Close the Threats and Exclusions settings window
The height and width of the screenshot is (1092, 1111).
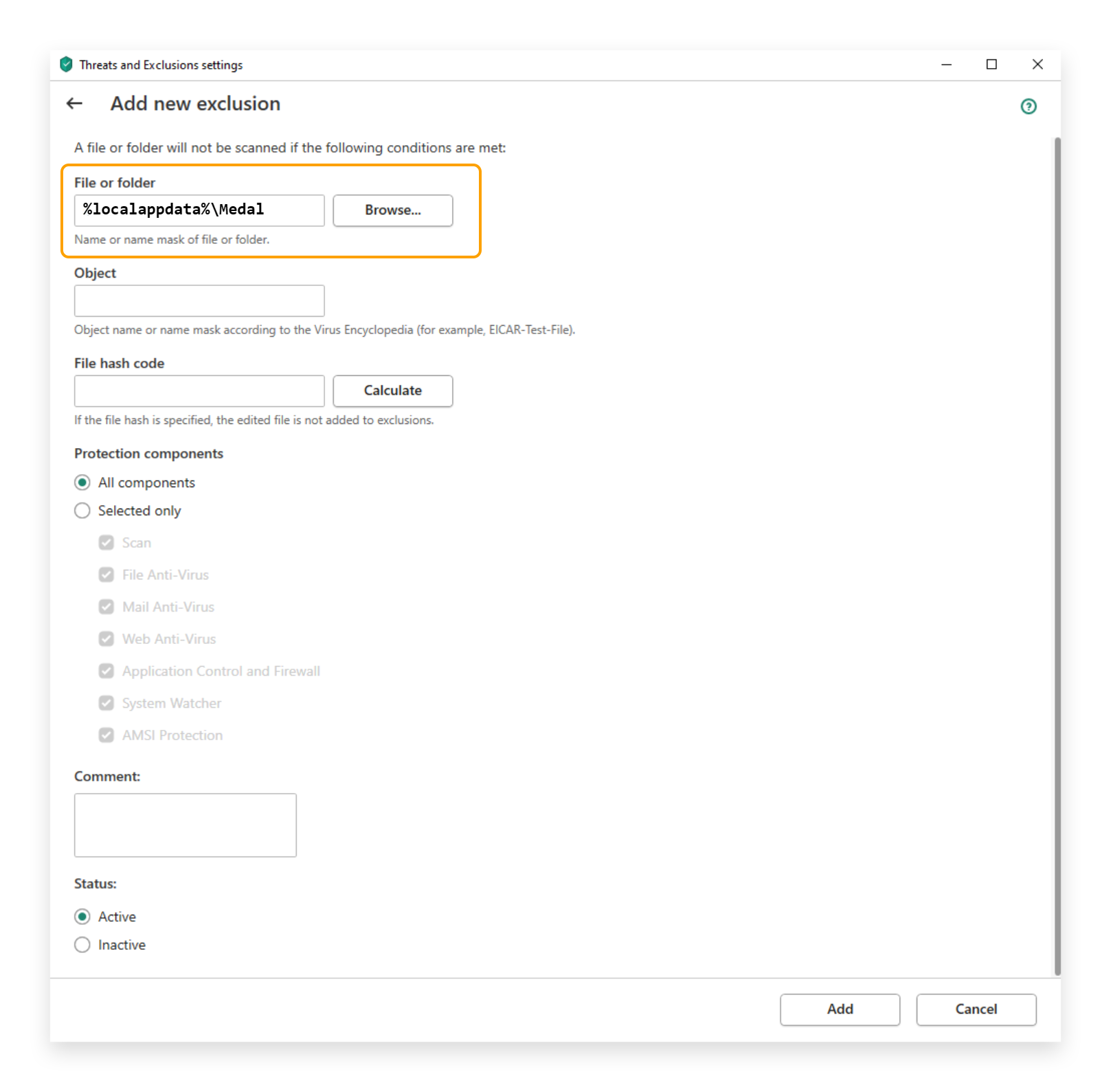click(x=1037, y=65)
